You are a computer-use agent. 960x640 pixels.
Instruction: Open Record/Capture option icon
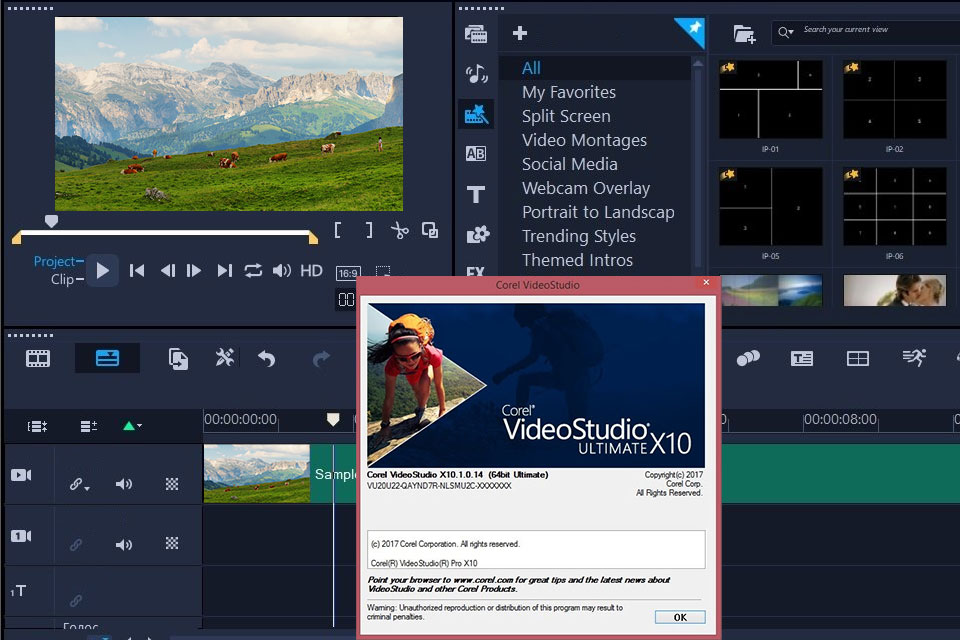tap(178, 359)
